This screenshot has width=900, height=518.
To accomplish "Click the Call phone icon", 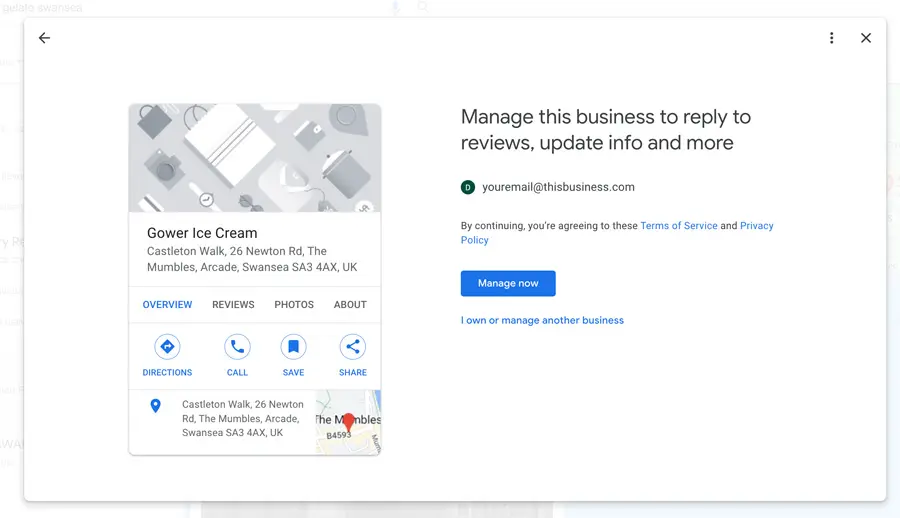I will pos(237,348).
